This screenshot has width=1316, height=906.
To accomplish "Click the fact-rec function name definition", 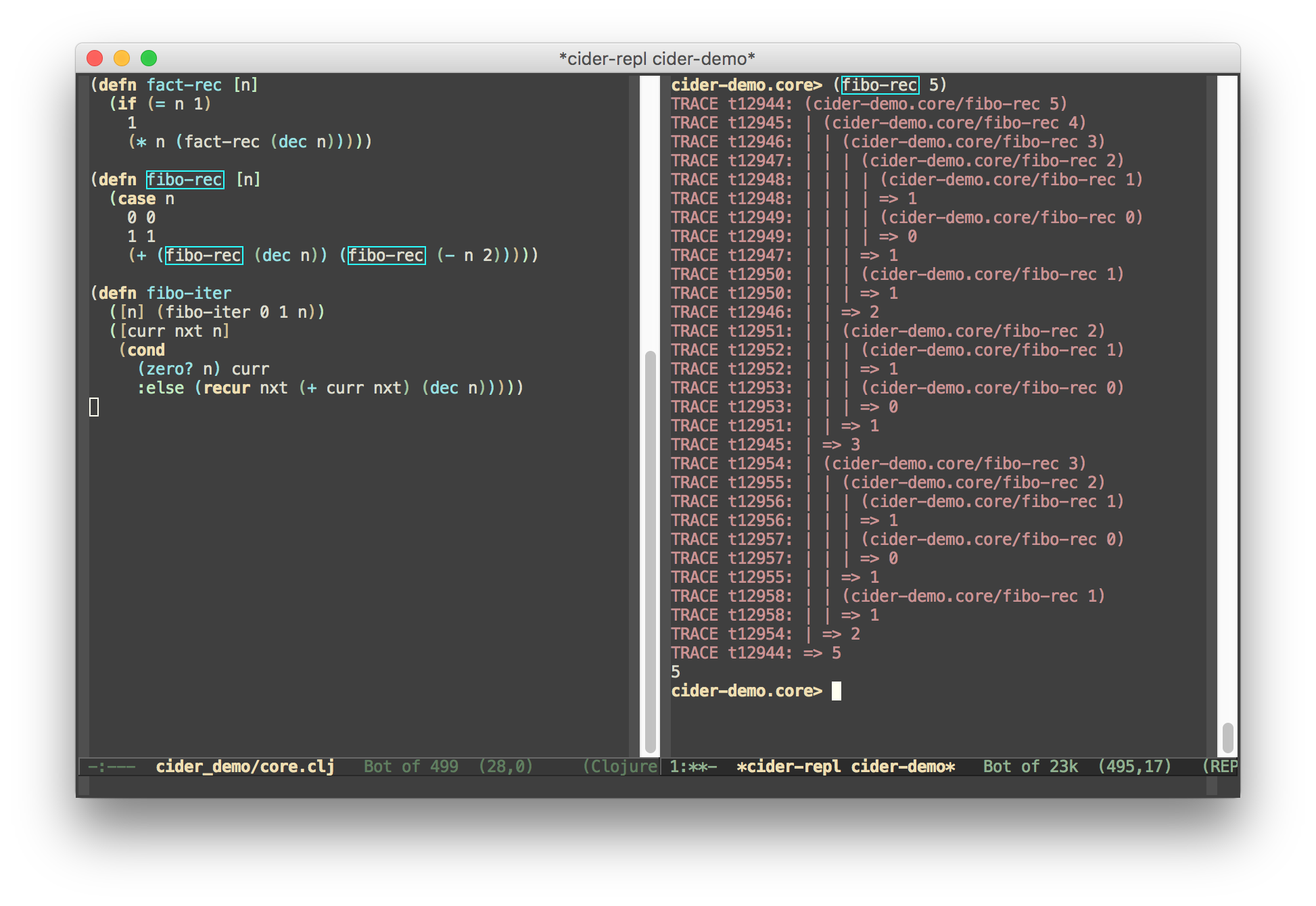I will (x=184, y=85).
